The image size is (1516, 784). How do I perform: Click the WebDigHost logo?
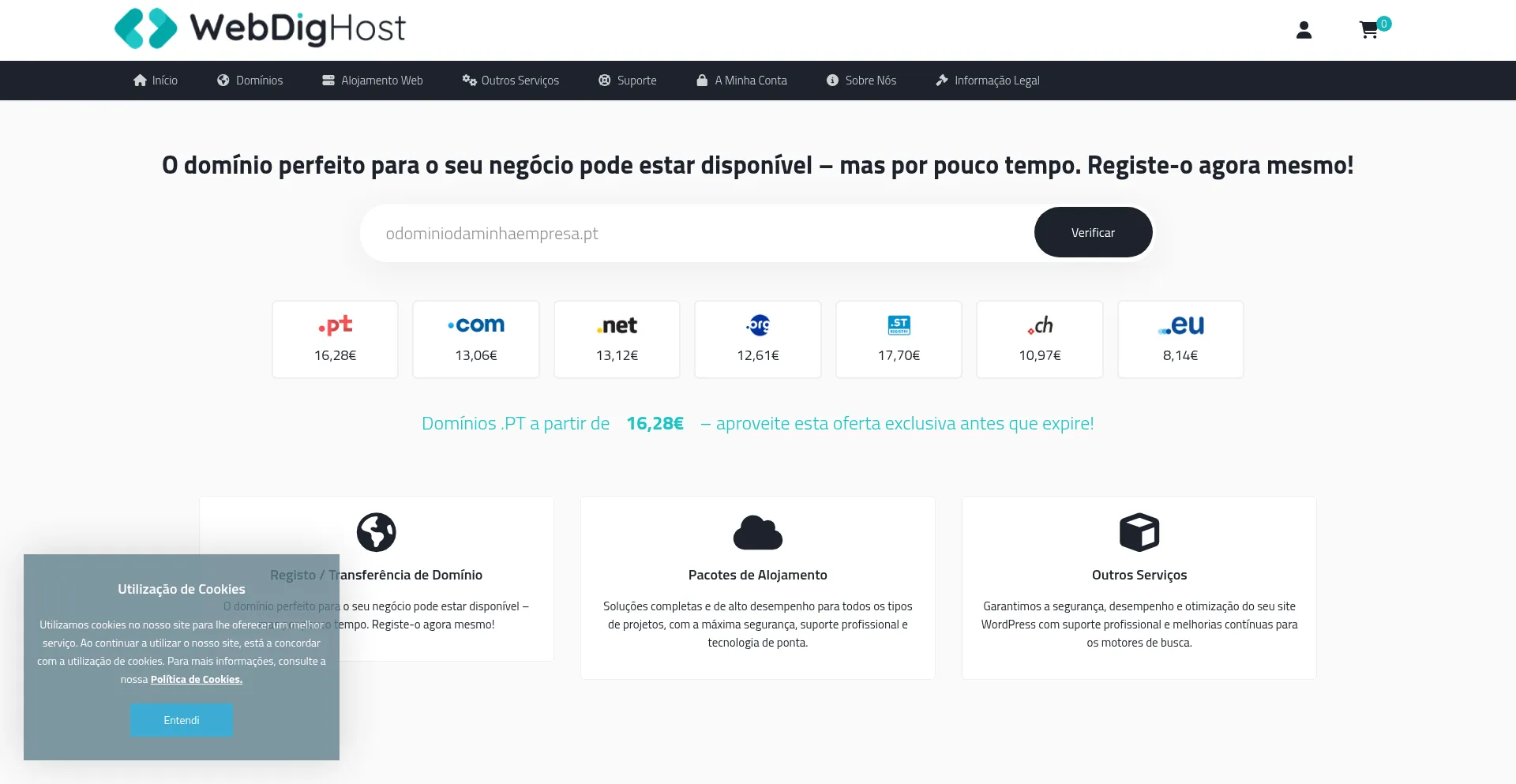(x=260, y=28)
